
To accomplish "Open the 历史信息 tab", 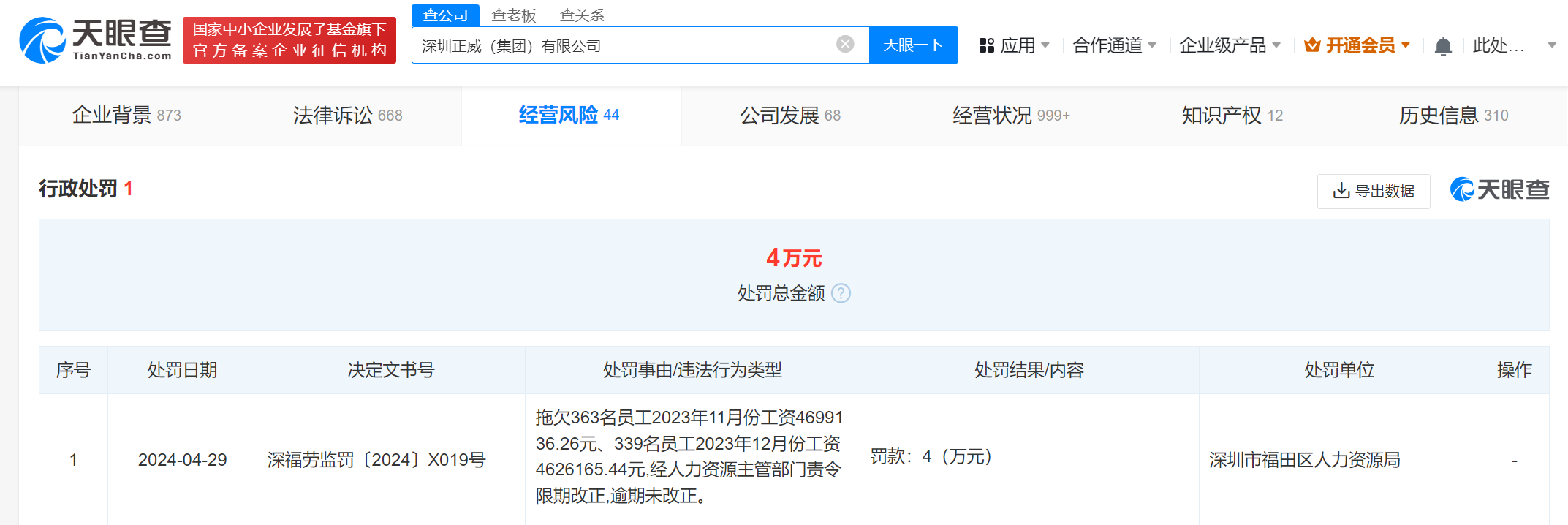I will (x=1453, y=116).
